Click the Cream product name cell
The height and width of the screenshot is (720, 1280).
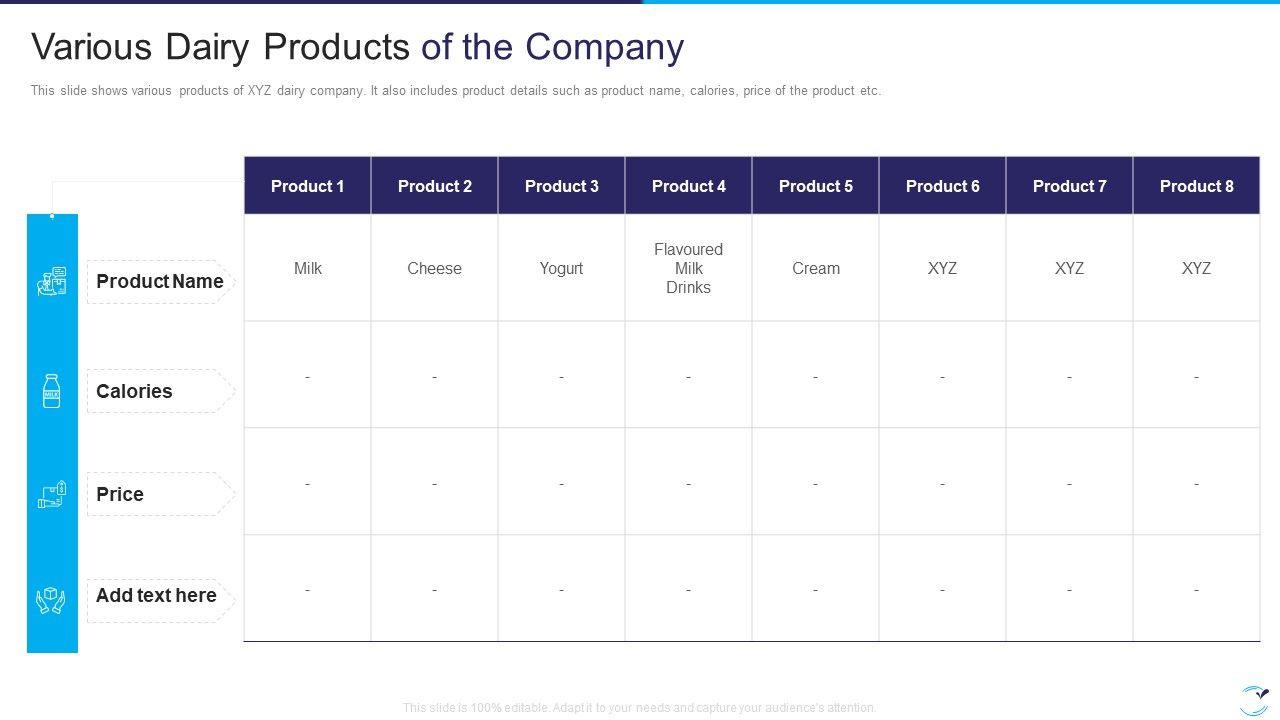coord(815,268)
